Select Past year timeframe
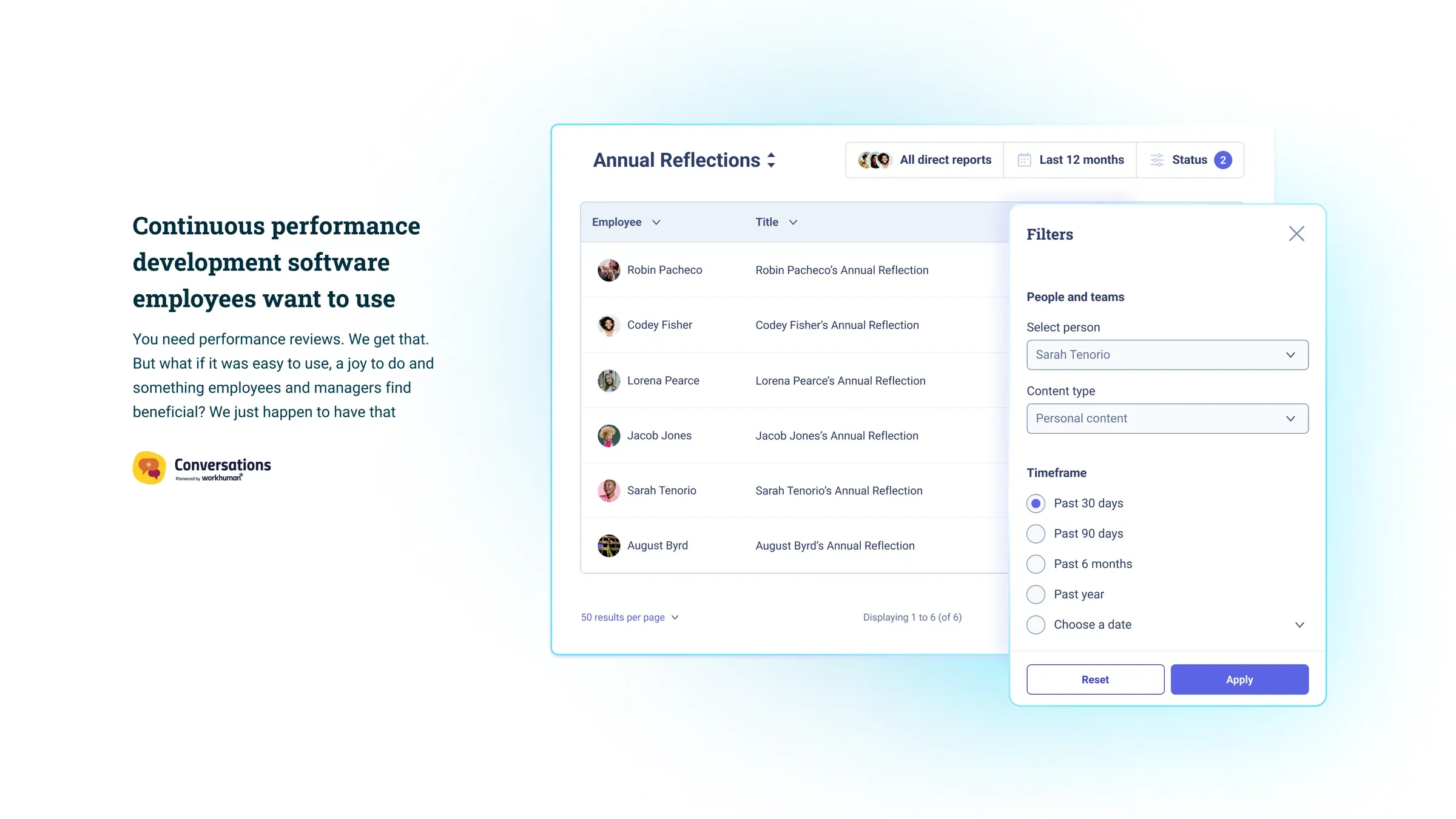Viewport: 1456px width, 819px height. [1036, 595]
